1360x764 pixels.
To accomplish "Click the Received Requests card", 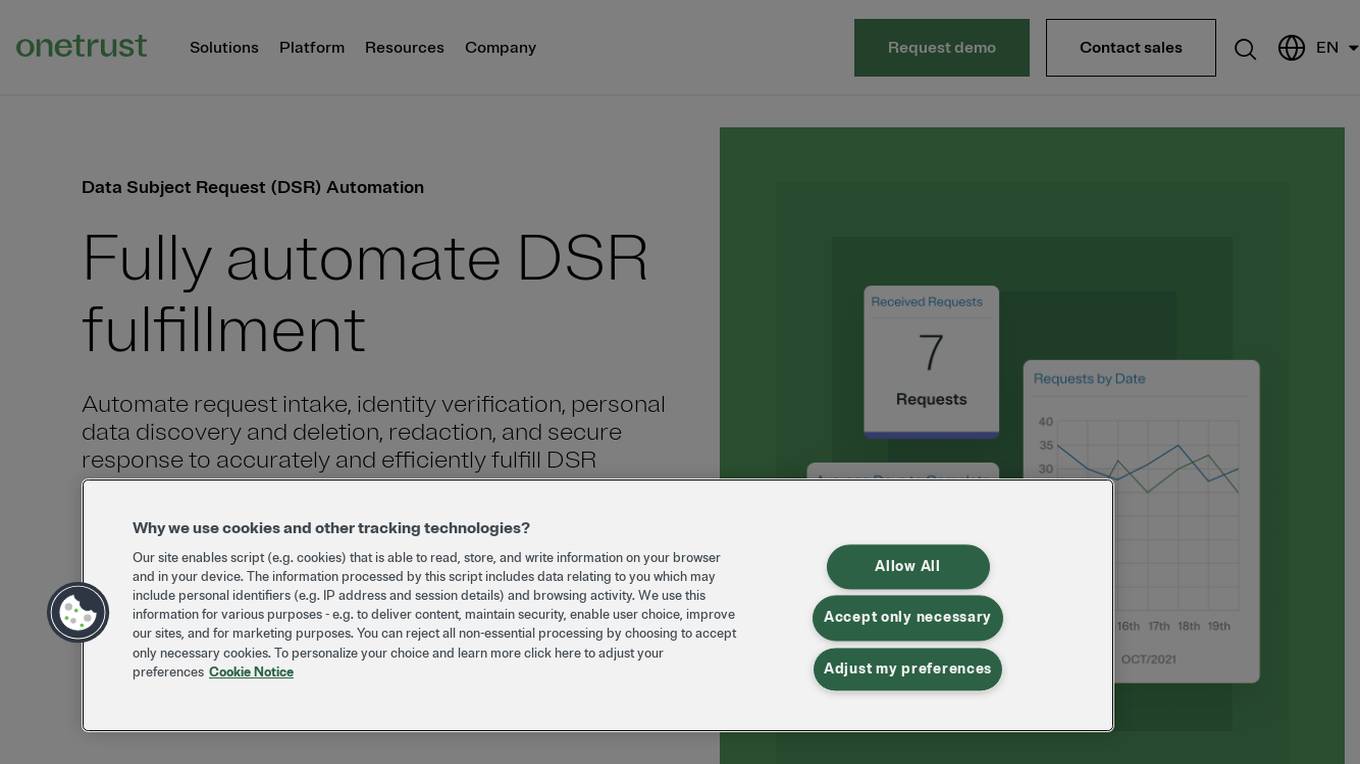I will coord(931,362).
